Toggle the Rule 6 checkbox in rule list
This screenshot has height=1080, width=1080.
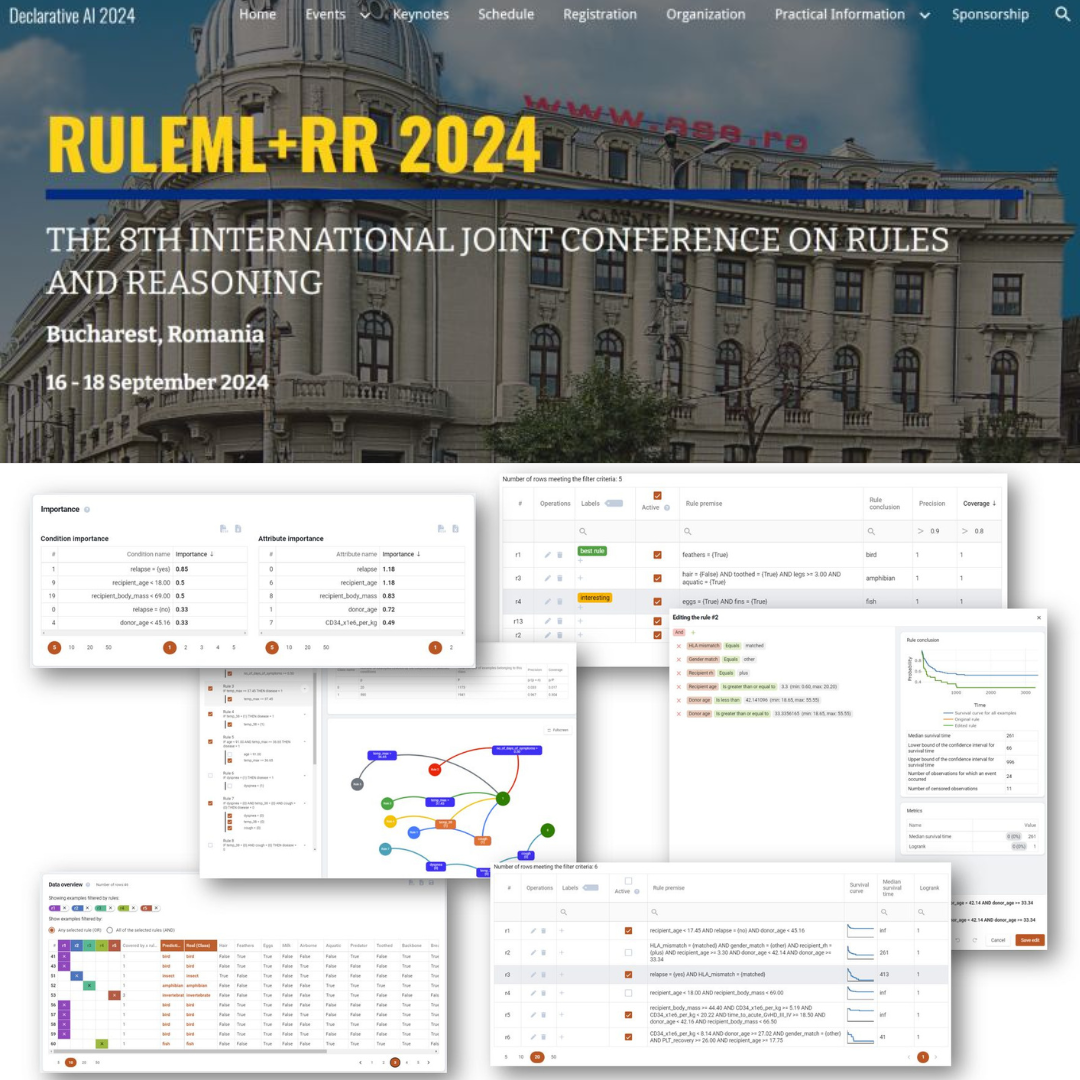coord(210,775)
